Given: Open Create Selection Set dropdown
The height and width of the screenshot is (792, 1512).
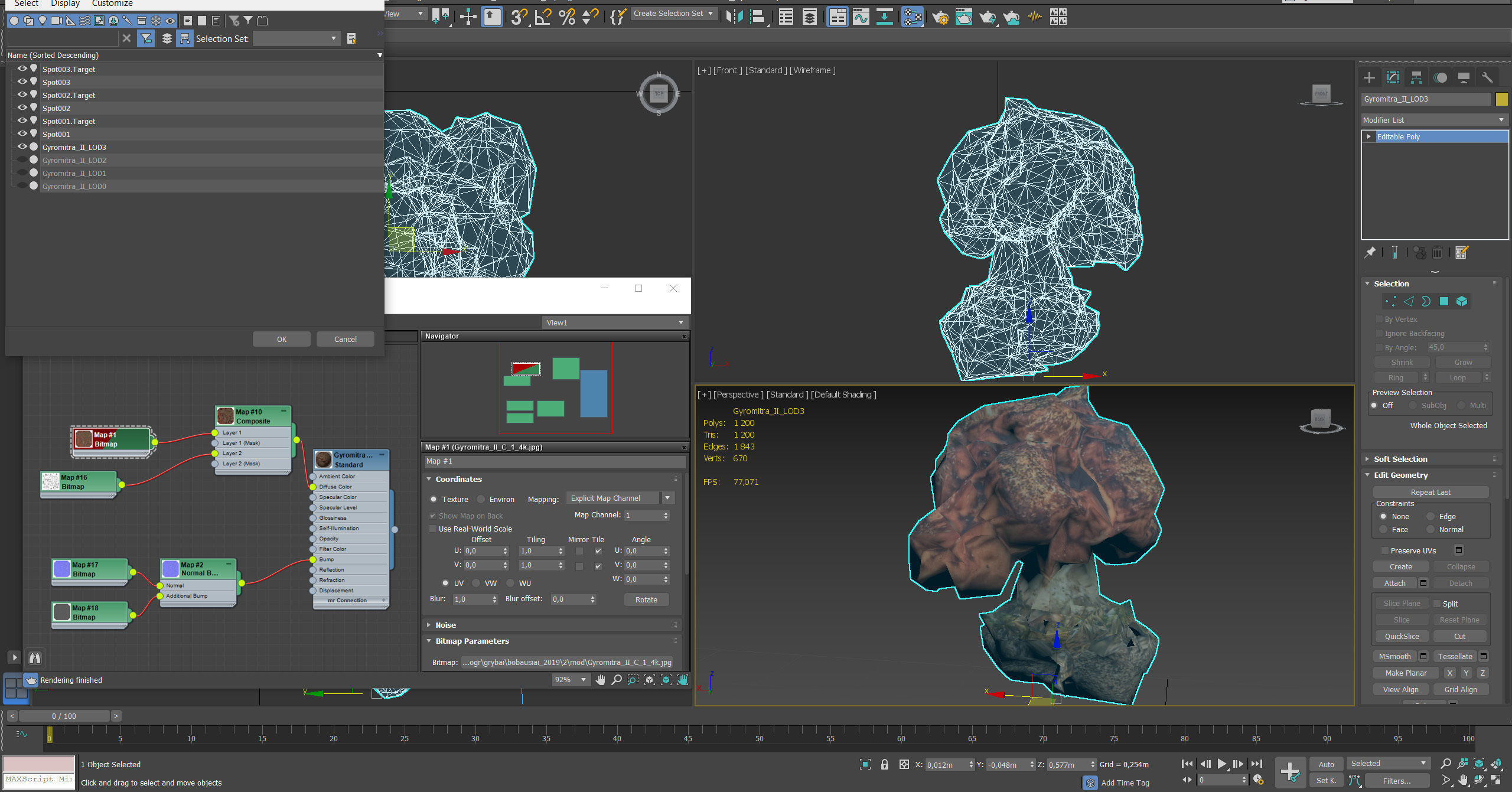Looking at the screenshot, I should click(x=673, y=14).
